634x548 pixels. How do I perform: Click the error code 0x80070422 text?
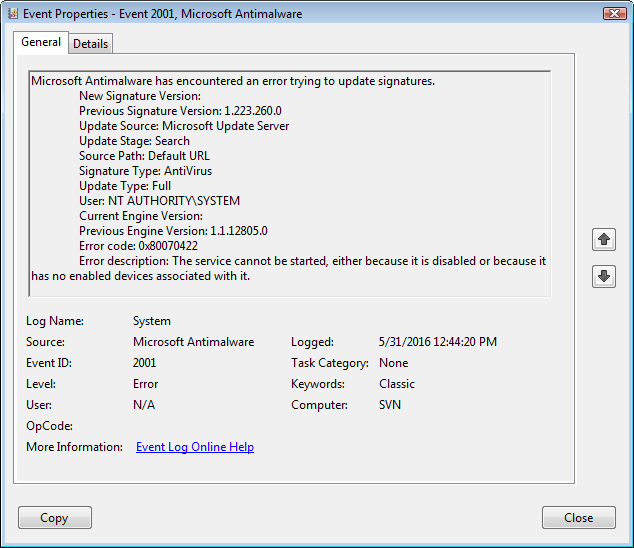139,246
